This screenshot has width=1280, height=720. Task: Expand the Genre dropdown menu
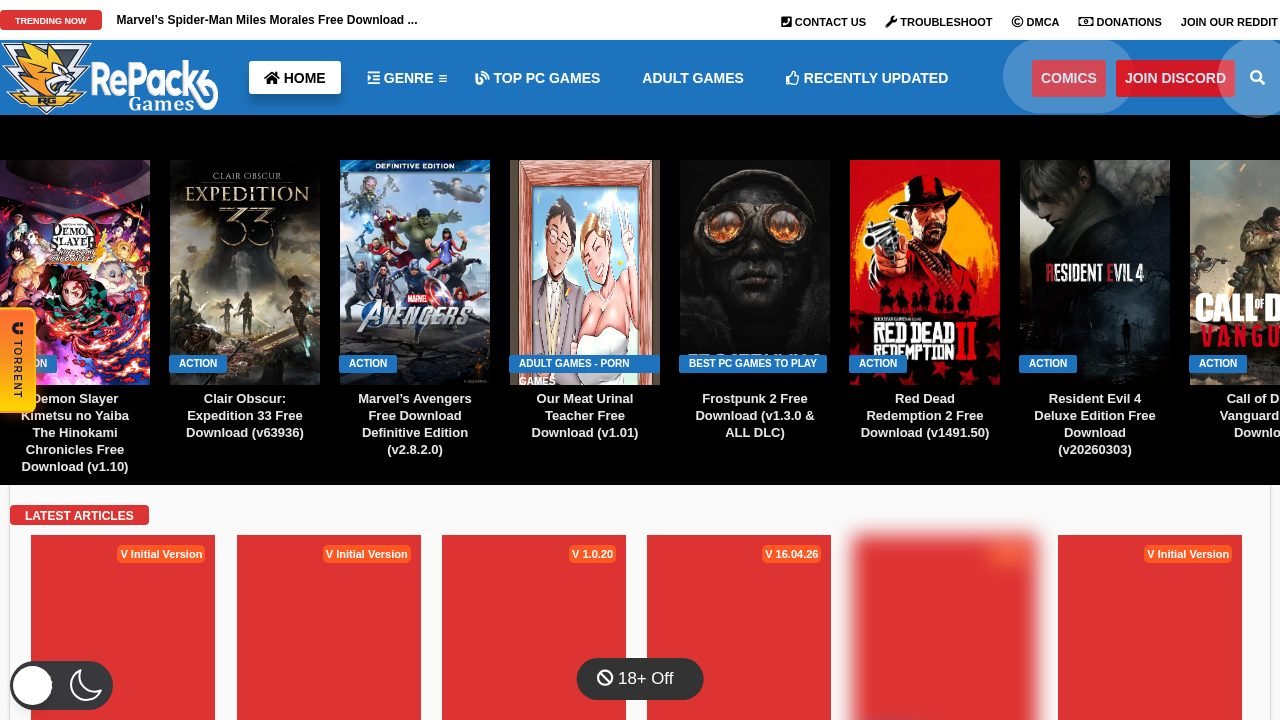407,78
